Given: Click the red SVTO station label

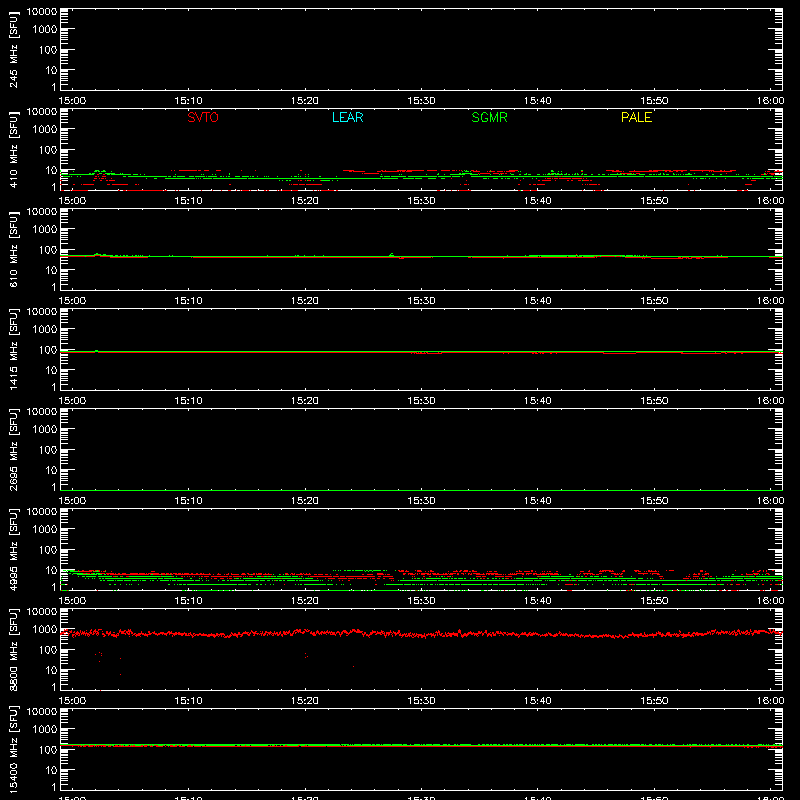Looking at the screenshot, I should click(x=203, y=117).
